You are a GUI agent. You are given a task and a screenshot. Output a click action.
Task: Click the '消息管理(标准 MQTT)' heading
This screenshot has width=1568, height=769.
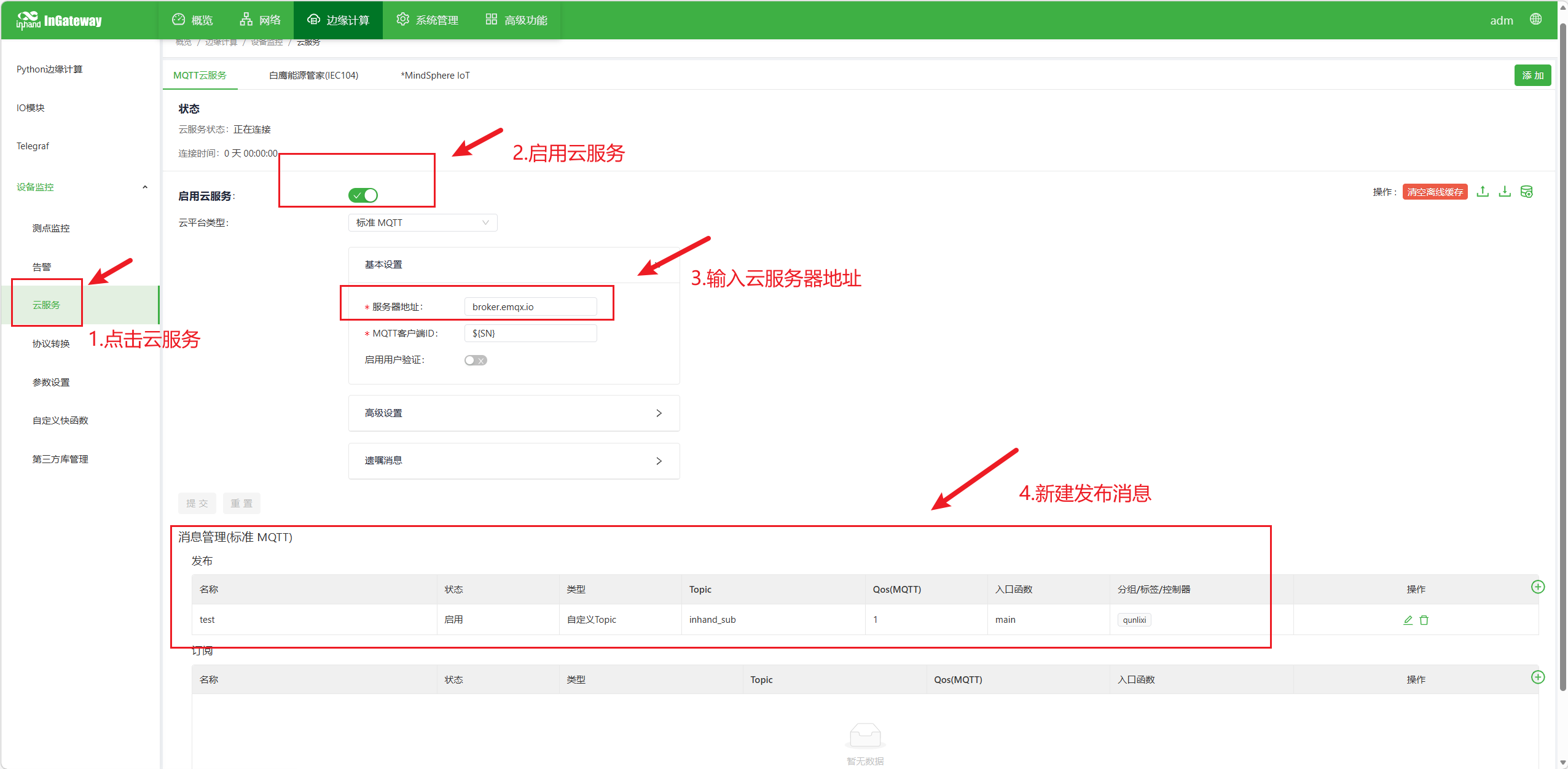(235, 537)
